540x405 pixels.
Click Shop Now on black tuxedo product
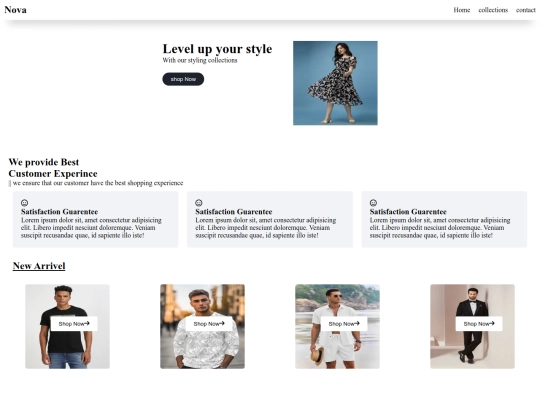[479, 324]
